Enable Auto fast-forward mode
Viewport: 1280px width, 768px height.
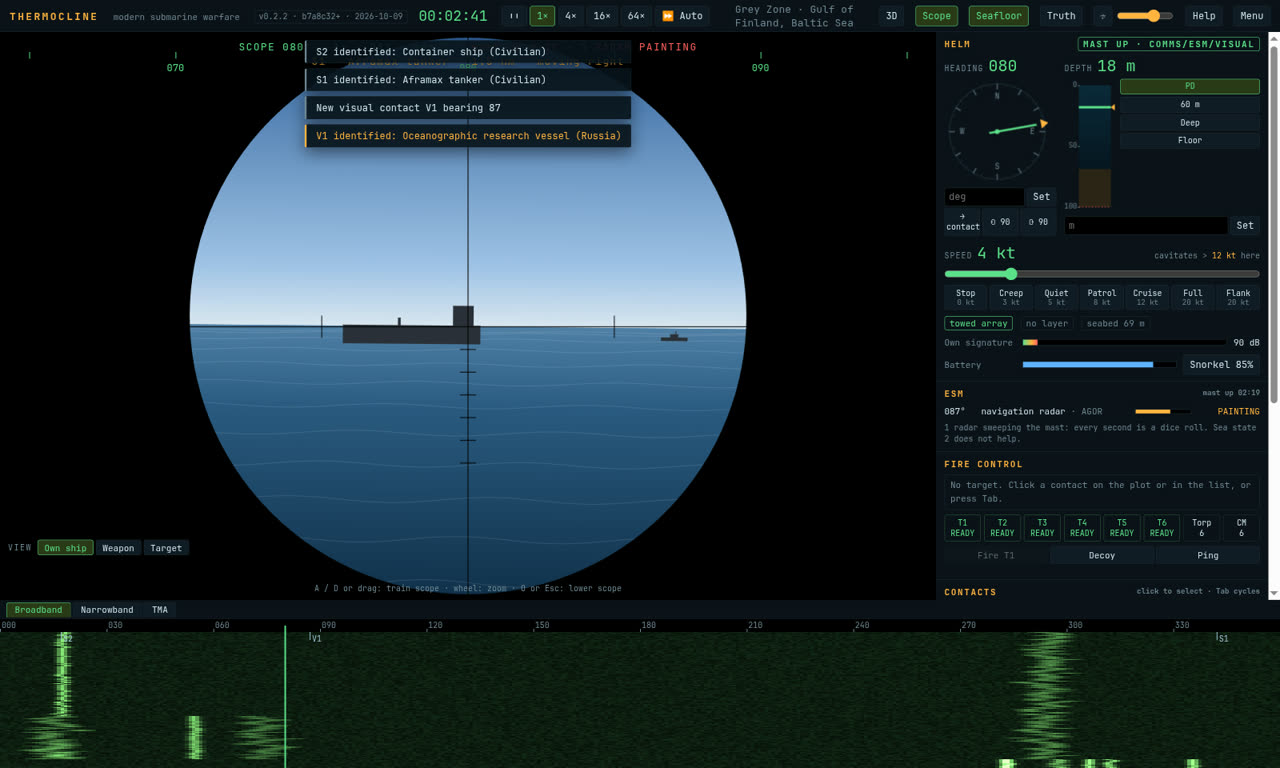click(683, 16)
